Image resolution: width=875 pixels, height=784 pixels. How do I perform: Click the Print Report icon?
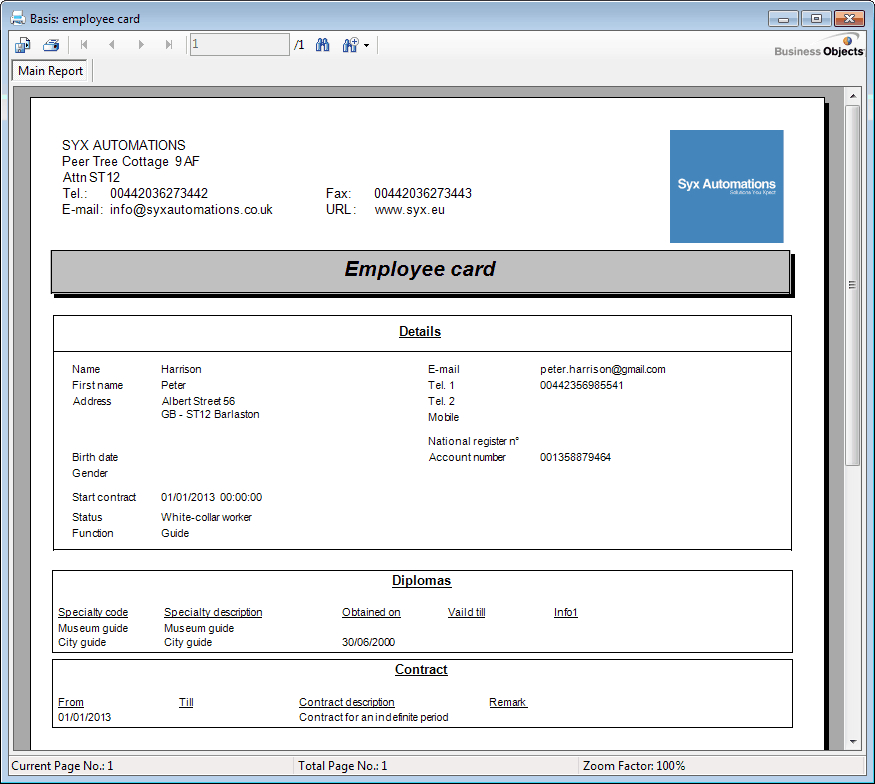pos(50,45)
